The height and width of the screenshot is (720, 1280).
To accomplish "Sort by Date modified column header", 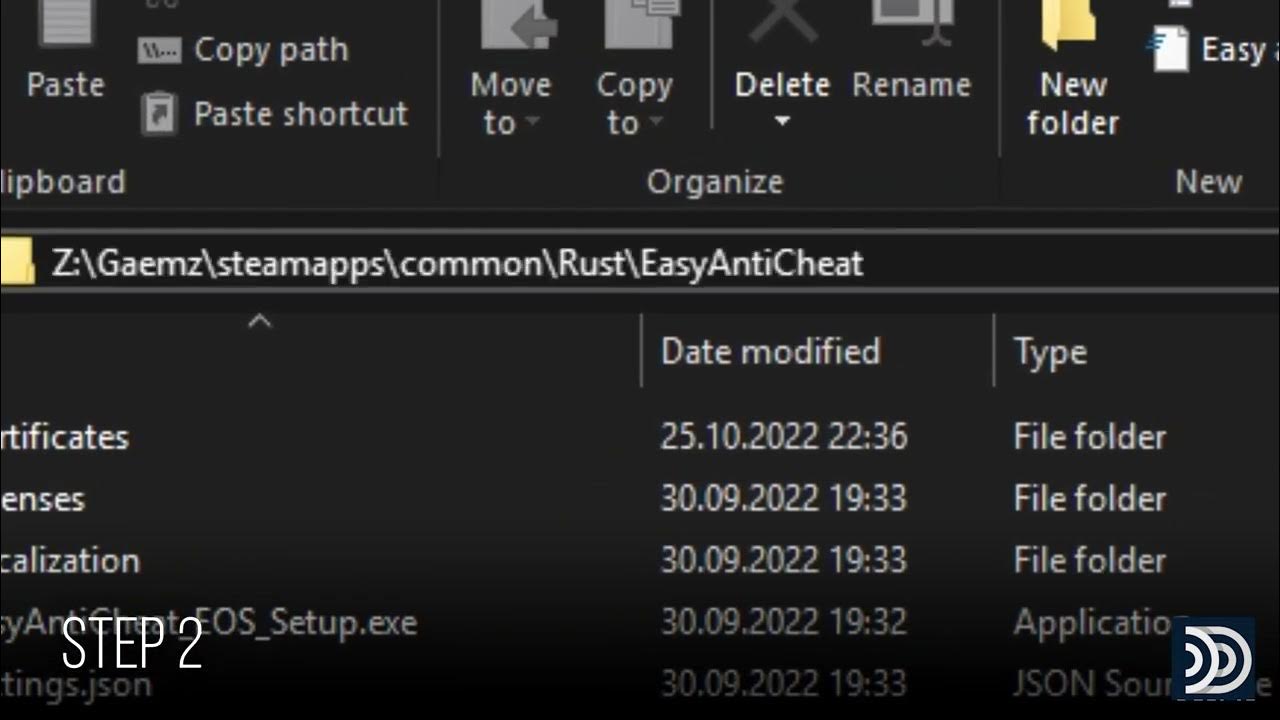I will coord(770,351).
